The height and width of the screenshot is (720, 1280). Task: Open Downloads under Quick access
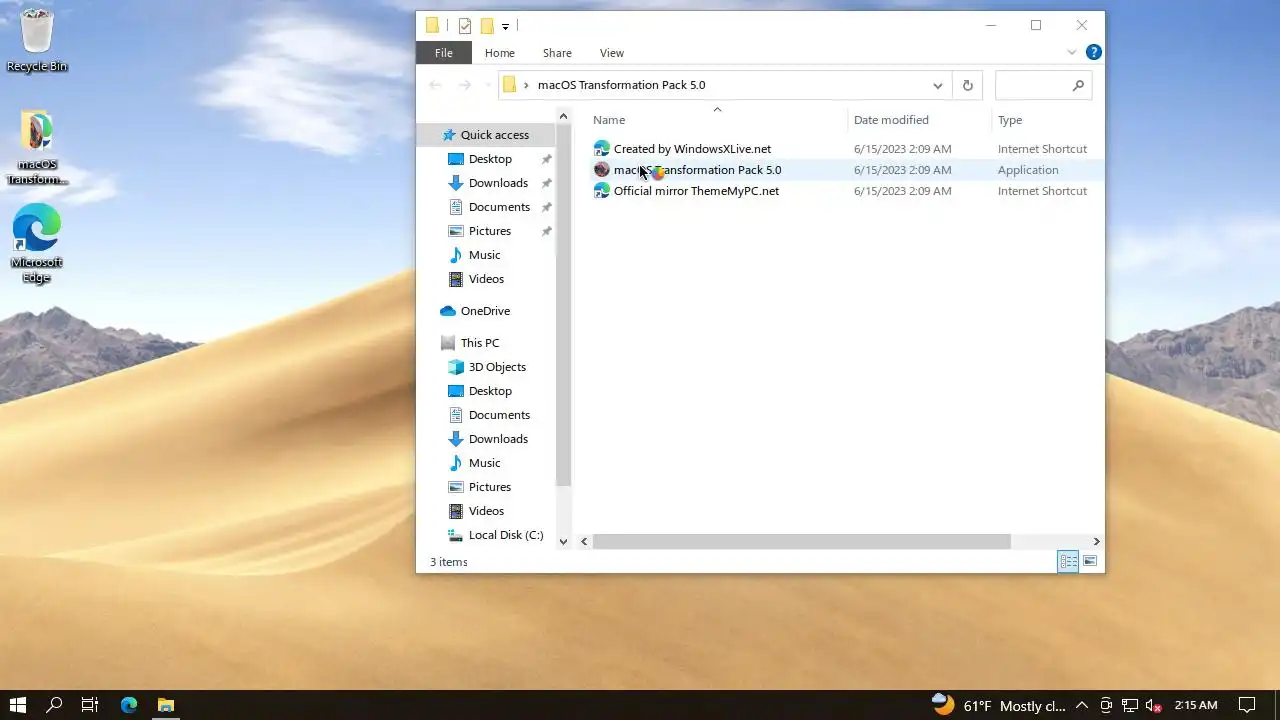(x=498, y=183)
